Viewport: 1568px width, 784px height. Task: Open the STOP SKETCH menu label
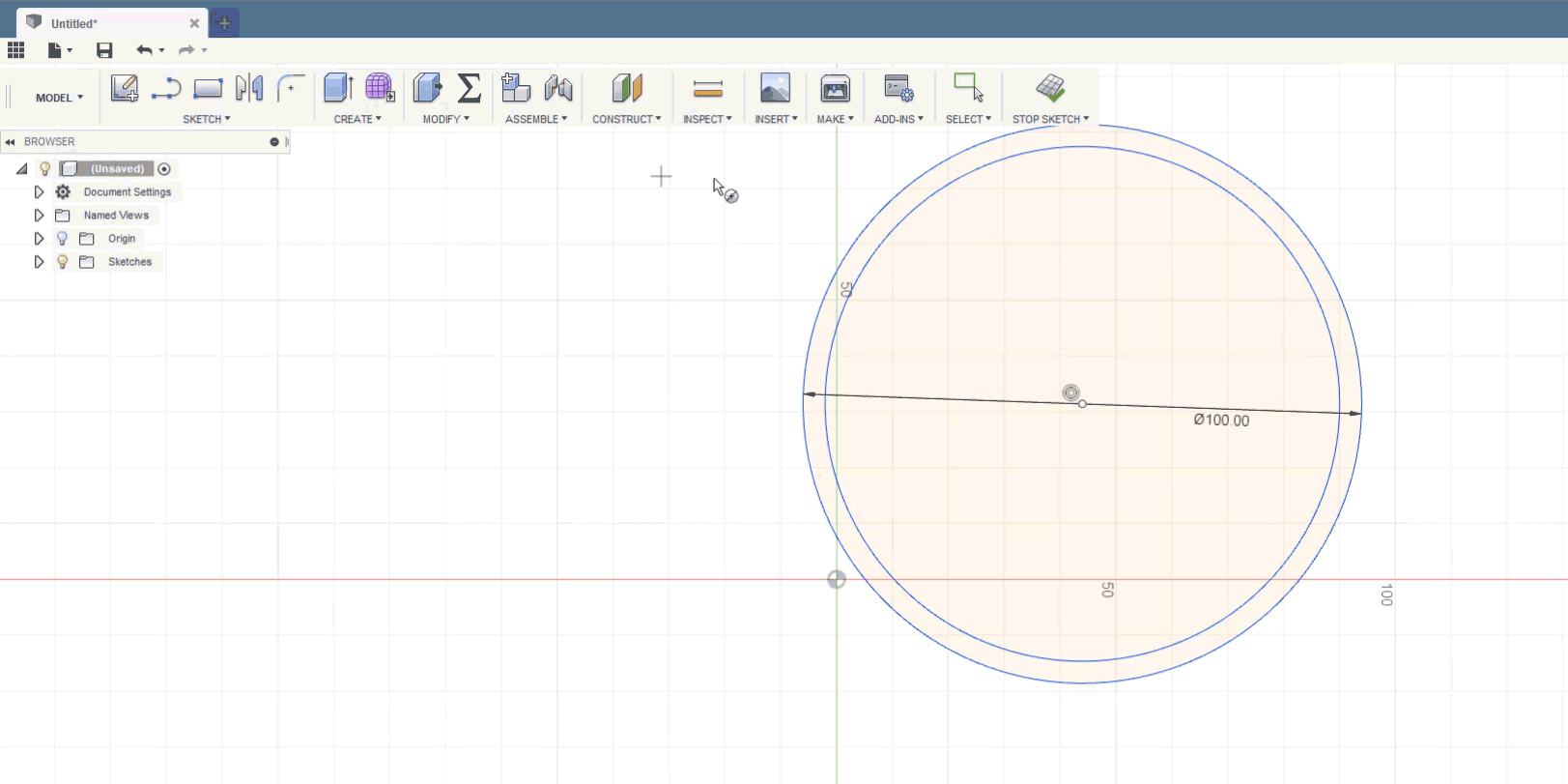1050,119
